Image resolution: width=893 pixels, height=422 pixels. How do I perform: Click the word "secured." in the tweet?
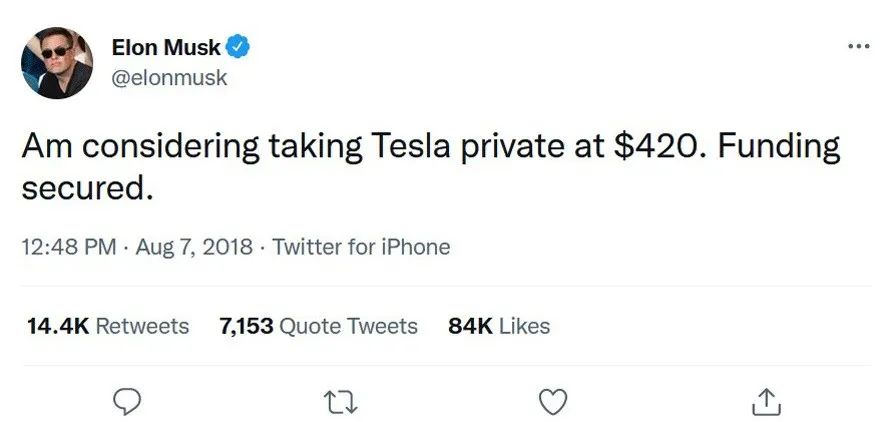coord(88,188)
